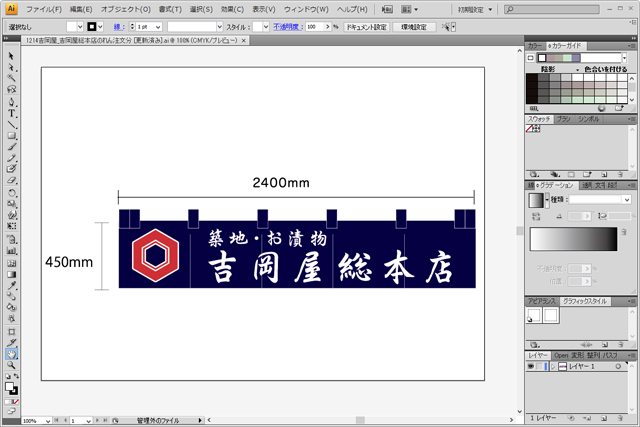The height and width of the screenshot is (427, 640).
Task: Open the arrange documents layout icon
Action: (x=411, y=8)
